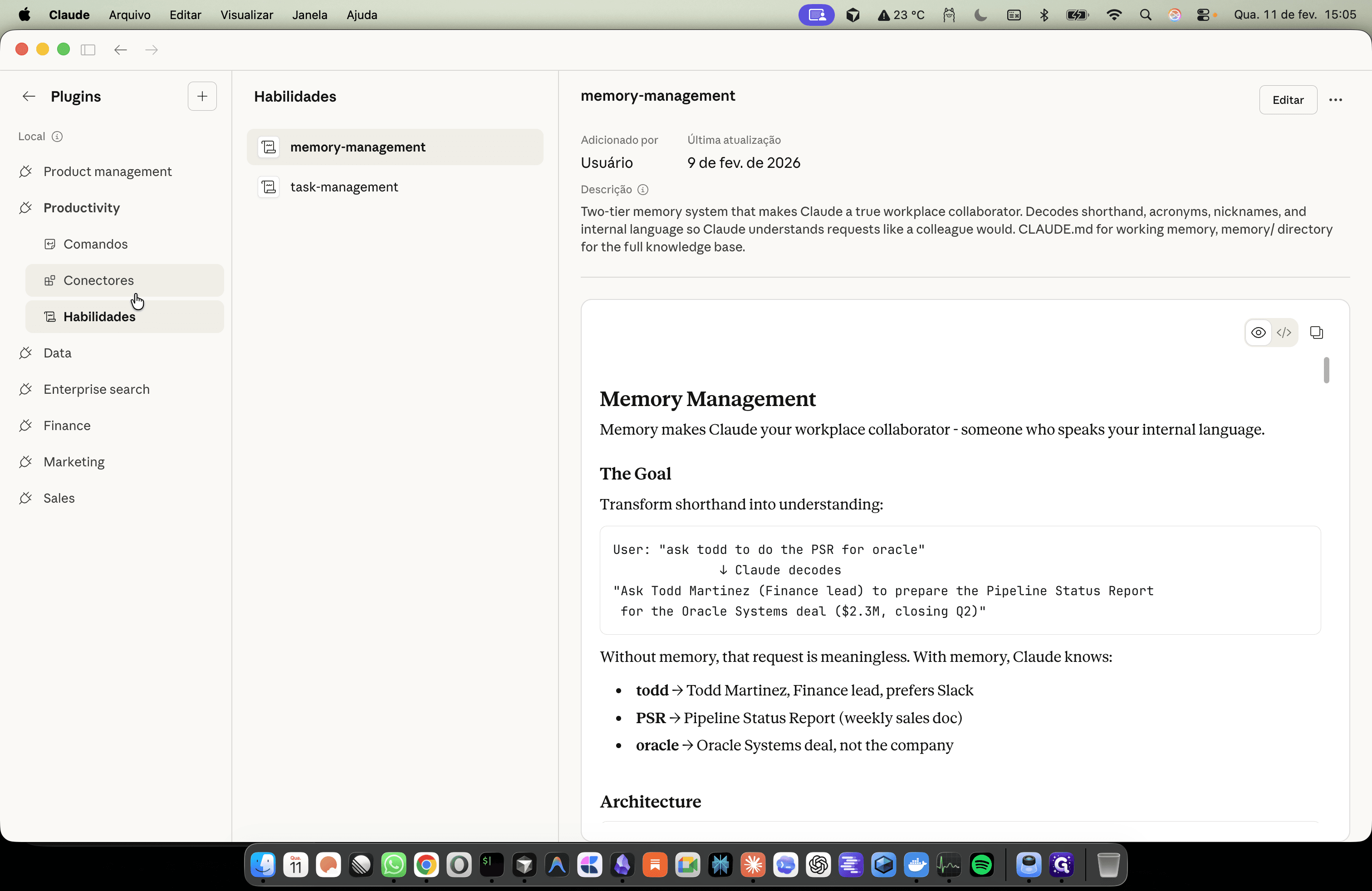Open Conectores under Productivity
Image resolution: width=1372 pixels, height=891 pixels.
(x=124, y=281)
